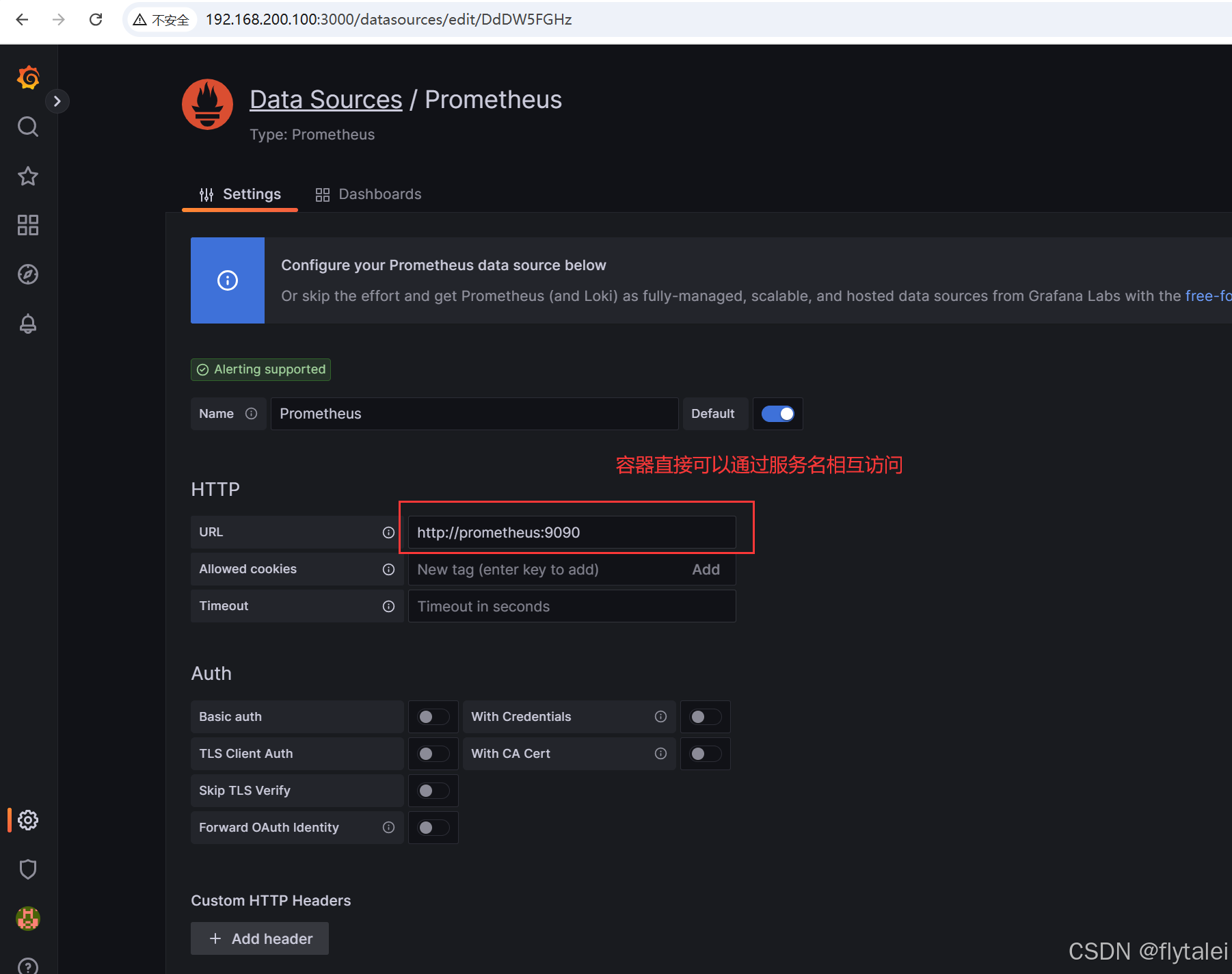Switch to the Dashboards tab

(369, 194)
